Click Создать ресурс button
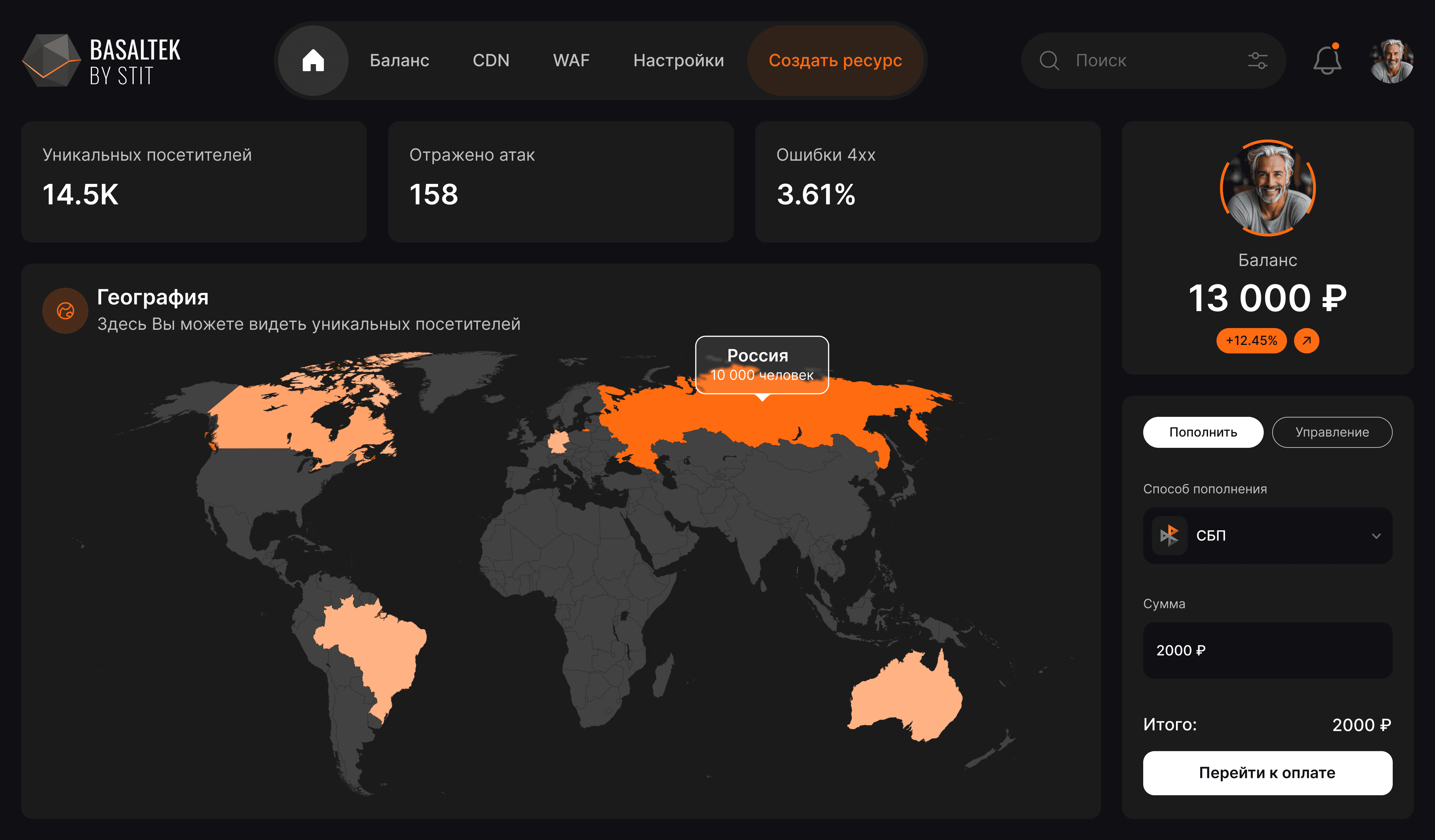The height and width of the screenshot is (840, 1435). [835, 60]
